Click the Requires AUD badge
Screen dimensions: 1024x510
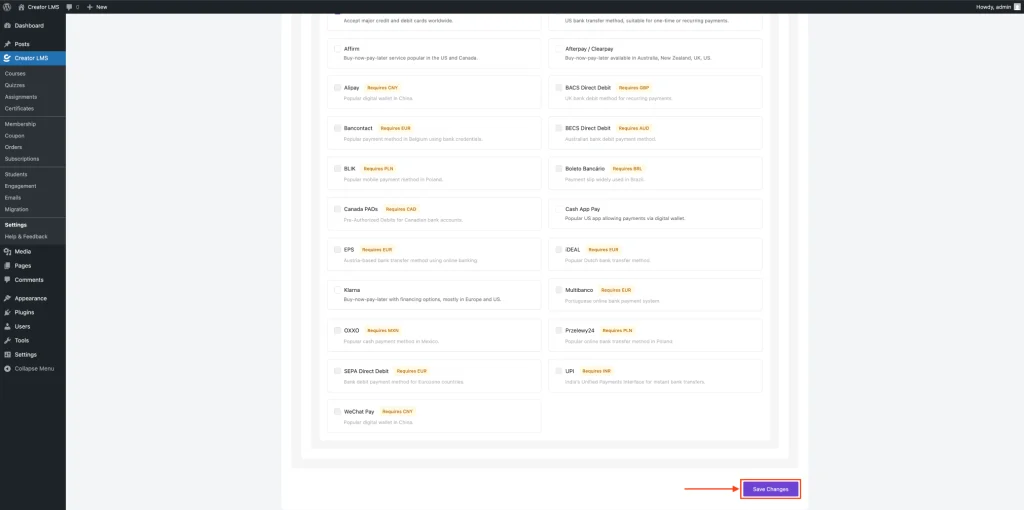634,128
